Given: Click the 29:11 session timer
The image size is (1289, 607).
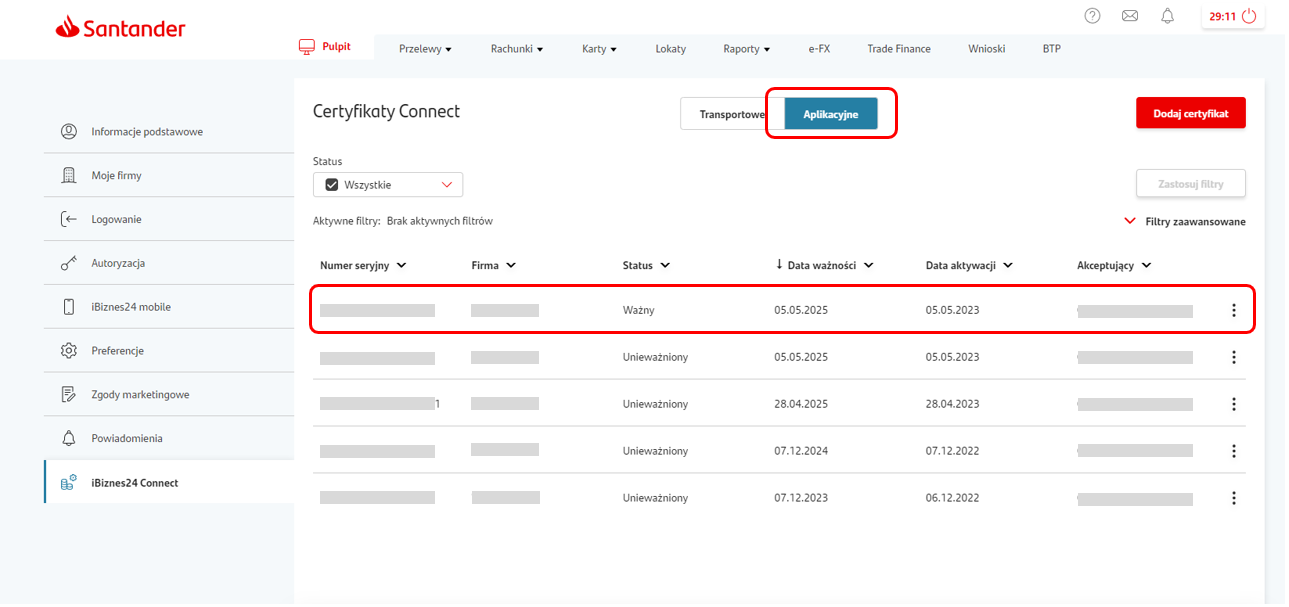Looking at the screenshot, I should tap(1223, 17).
